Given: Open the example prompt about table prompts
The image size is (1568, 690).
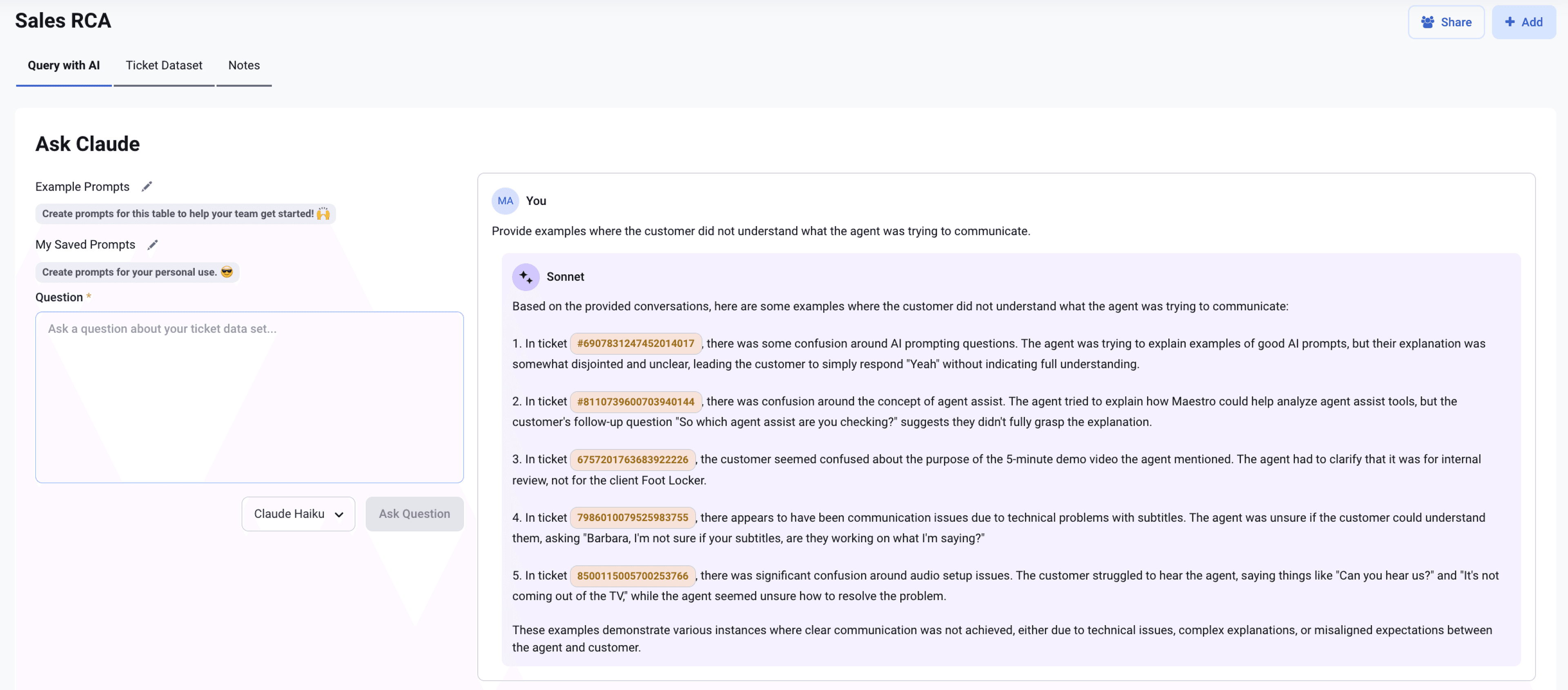Looking at the screenshot, I should 185,214.
